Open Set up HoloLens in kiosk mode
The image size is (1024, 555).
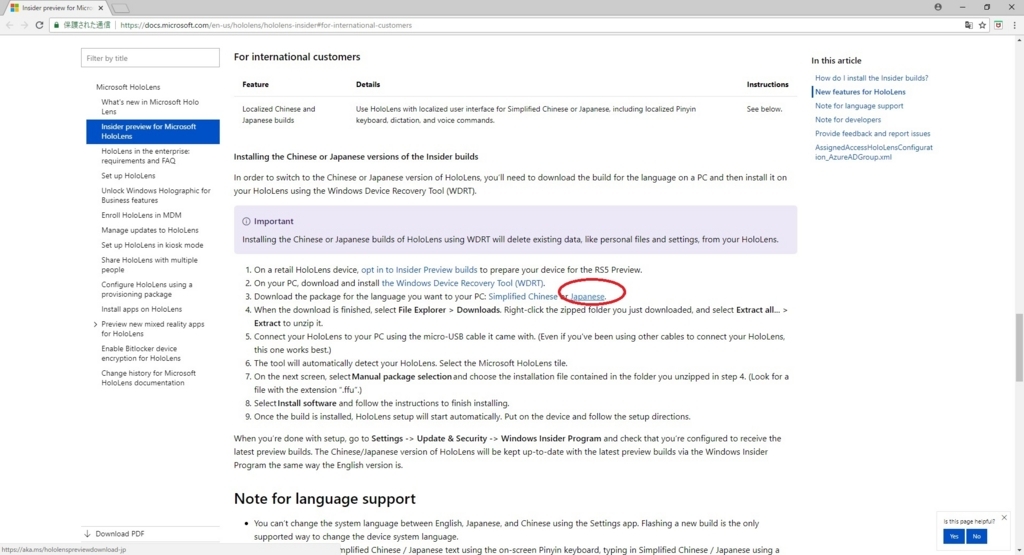[152, 245]
